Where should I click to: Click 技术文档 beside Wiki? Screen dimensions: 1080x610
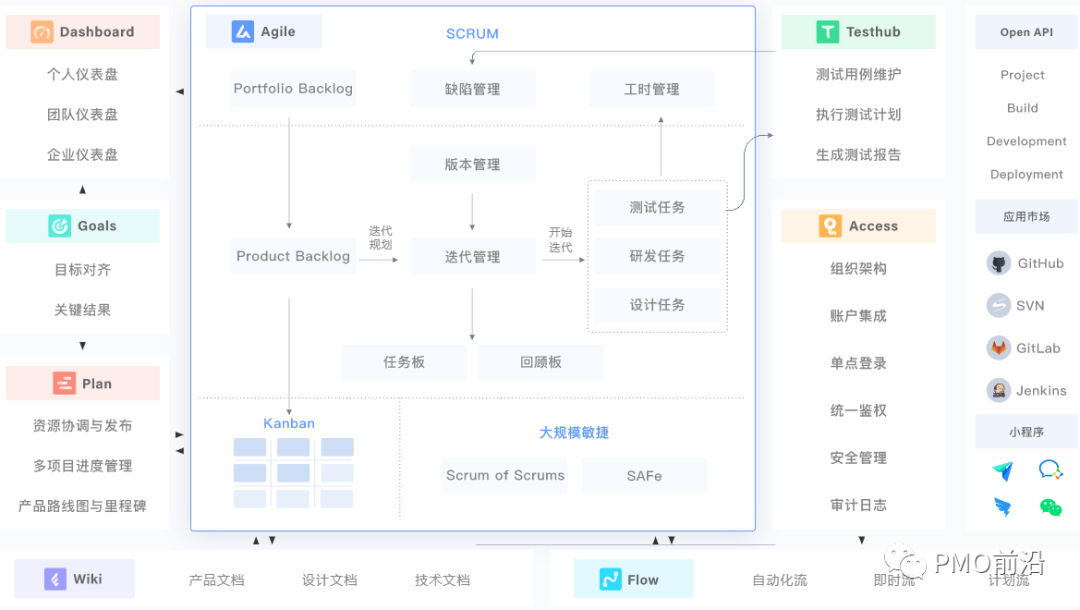click(443, 580)
